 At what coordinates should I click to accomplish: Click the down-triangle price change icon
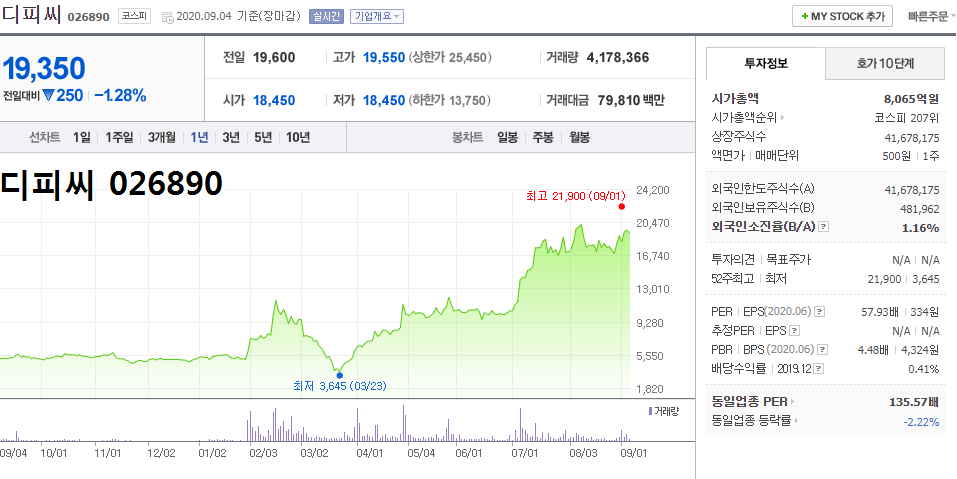[48, 96]
